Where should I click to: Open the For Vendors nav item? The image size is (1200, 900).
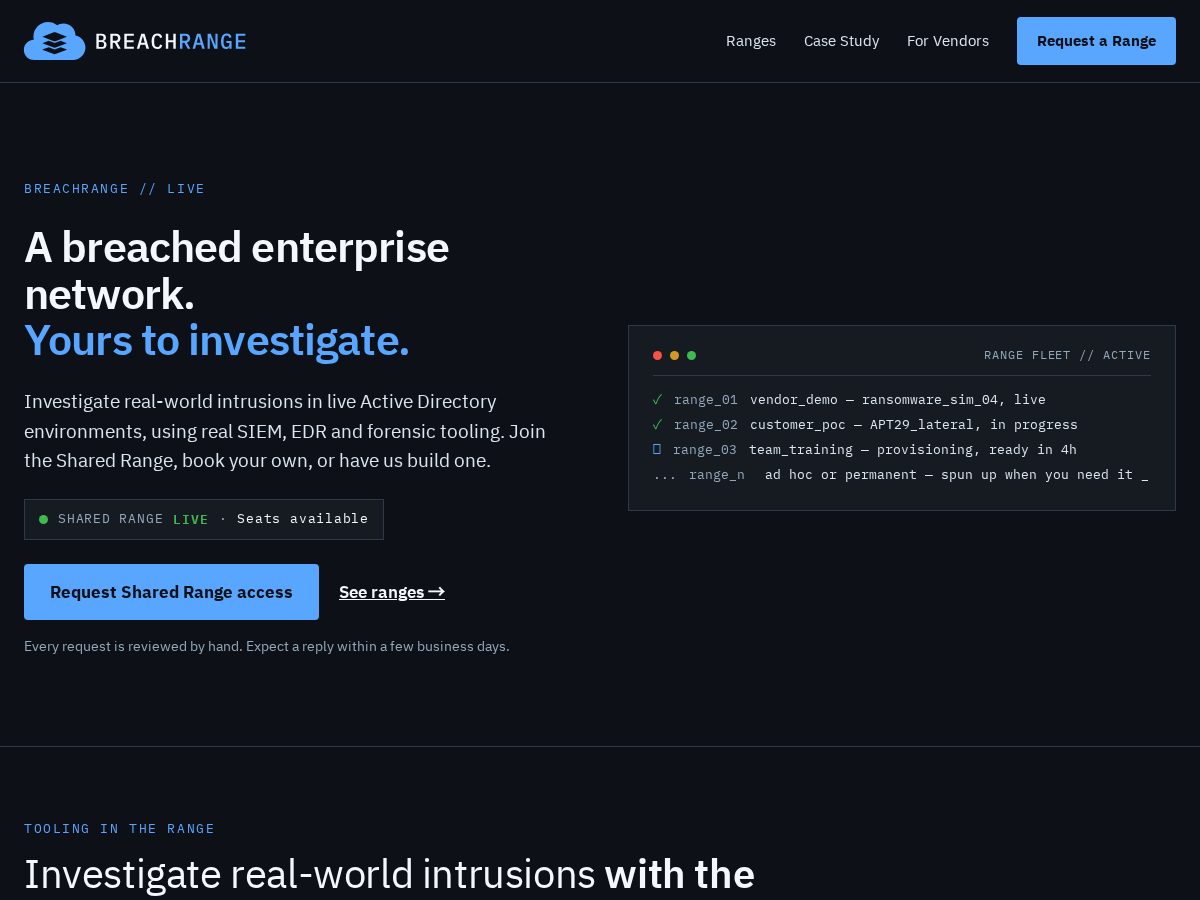coord(948,41)
